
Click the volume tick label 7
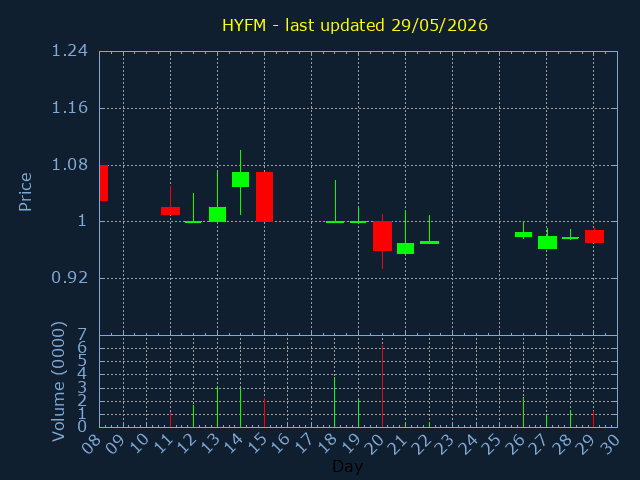coord(82,335)
